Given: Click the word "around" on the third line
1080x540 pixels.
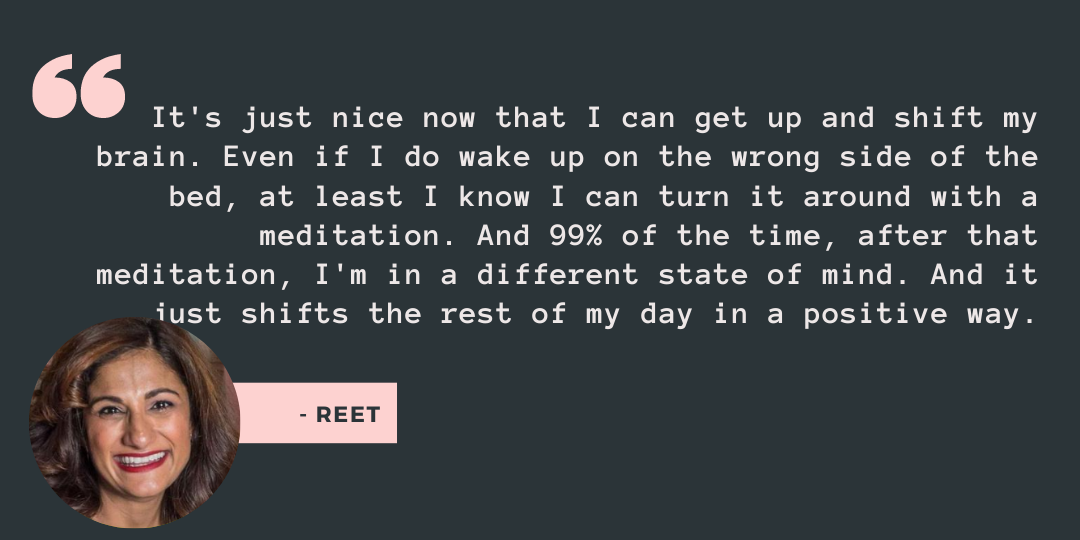Looking at the screenshot, I should click(857, 197).
